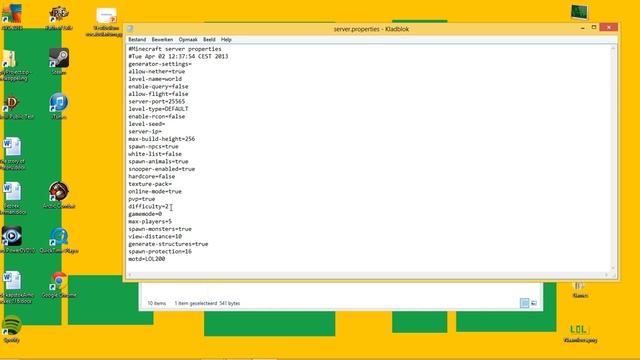Click the line 'hardcore=false'
Viewport: 640px width, 360px height.
tap(151, 176)
